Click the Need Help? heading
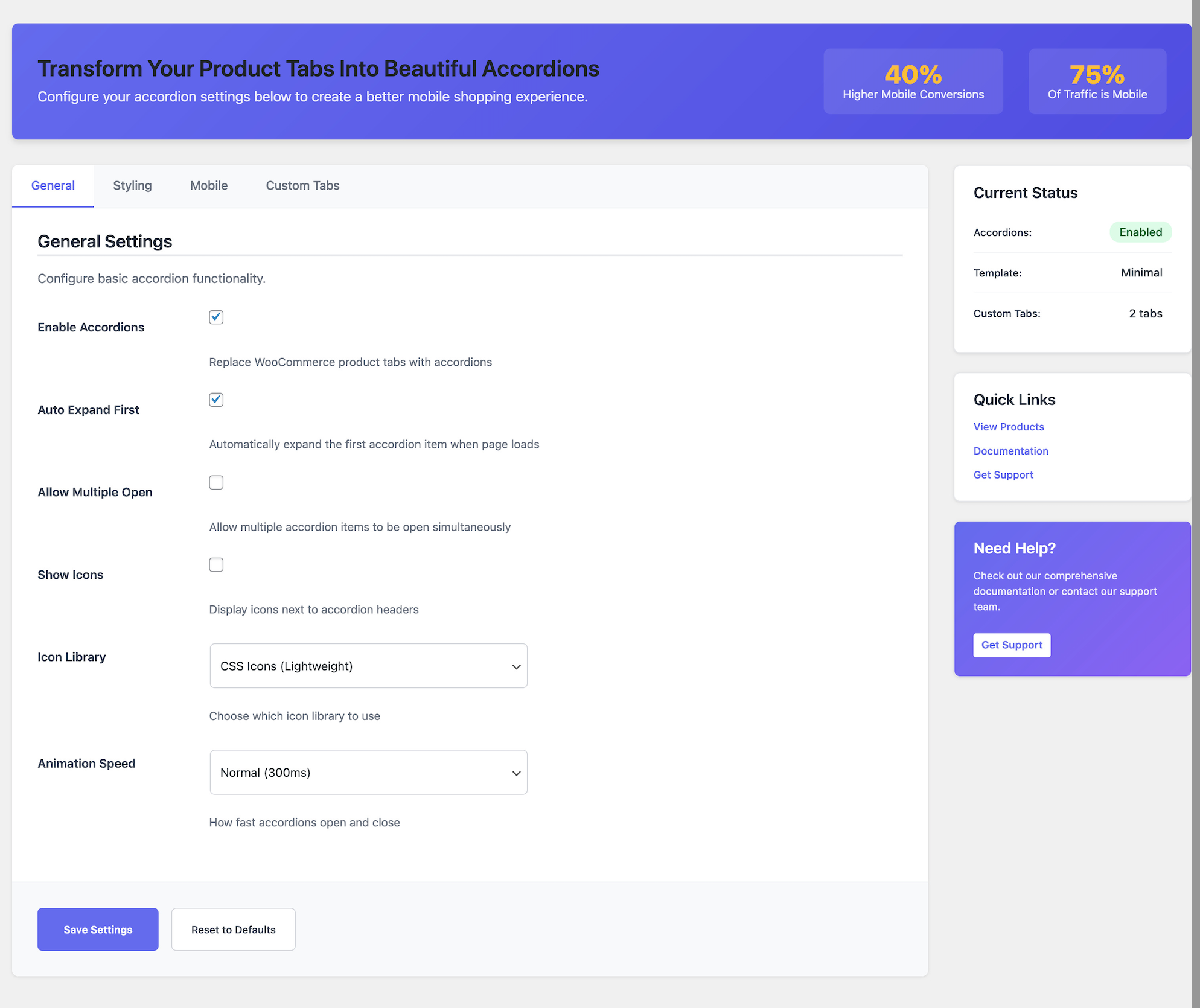This screenshot has width=1200, height=1008. pyautogui.click(x=1015, y=548)
